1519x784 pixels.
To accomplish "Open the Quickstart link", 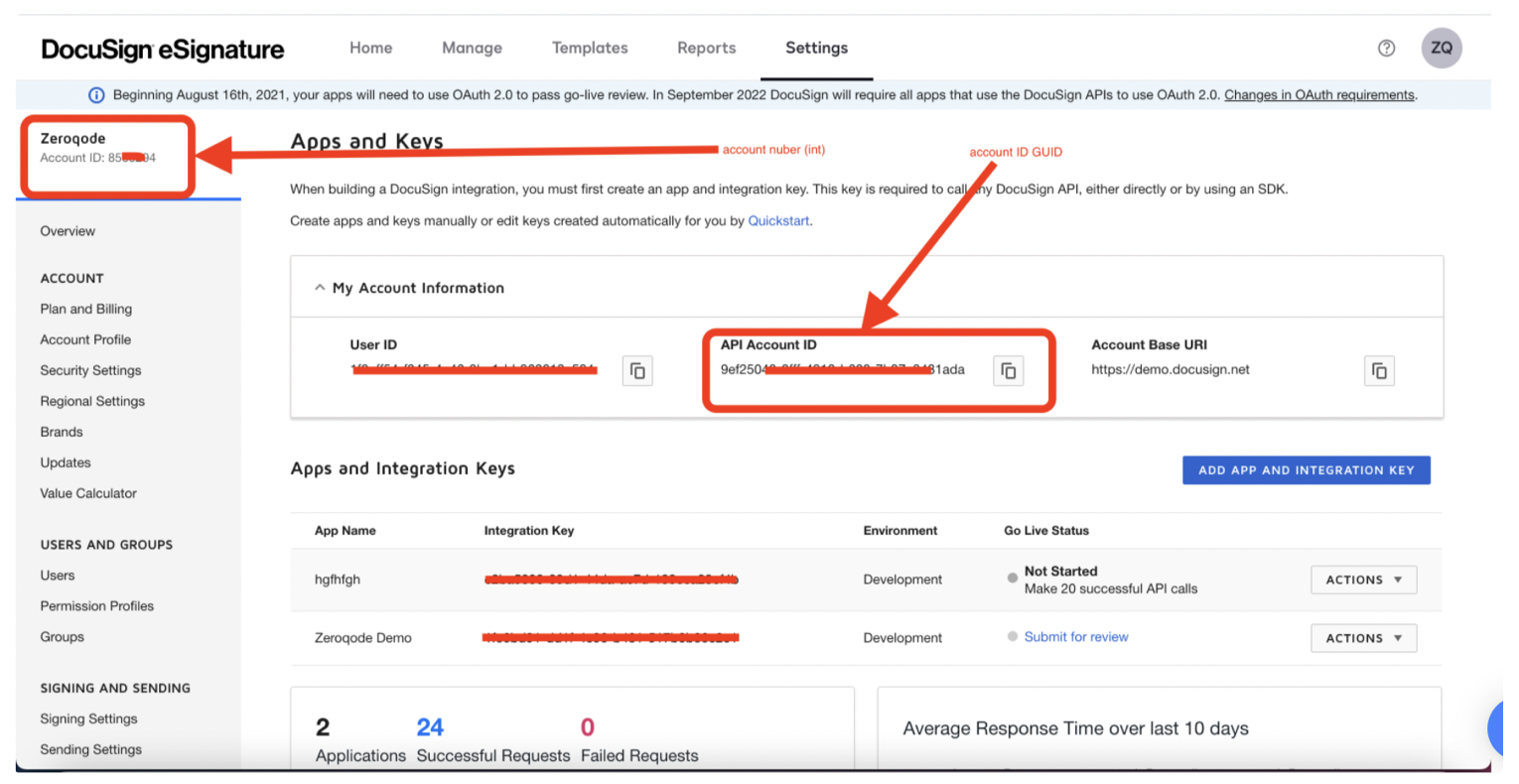I will tap(778, 221).
